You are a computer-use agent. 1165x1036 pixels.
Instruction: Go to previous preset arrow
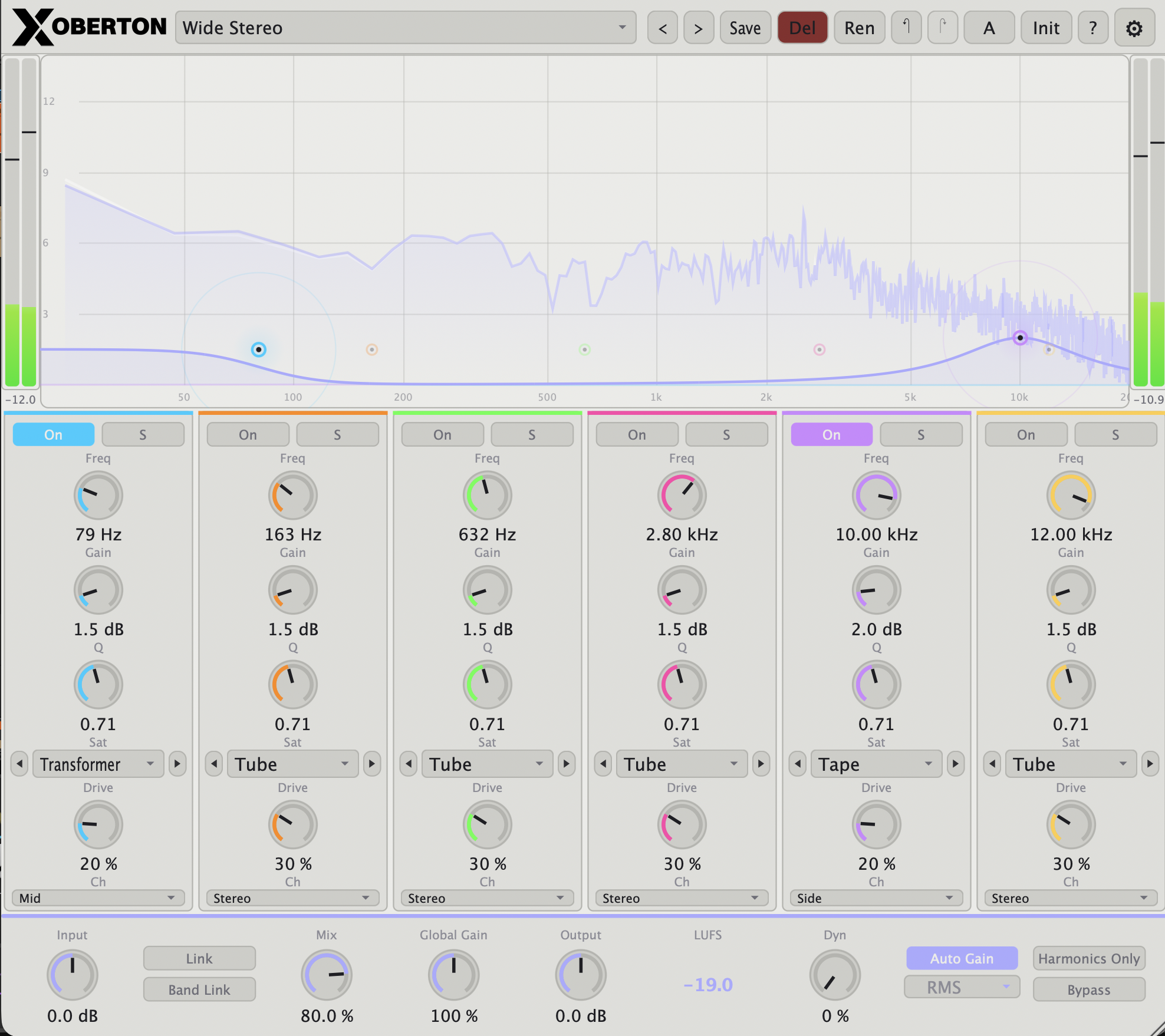coord(663,28)
